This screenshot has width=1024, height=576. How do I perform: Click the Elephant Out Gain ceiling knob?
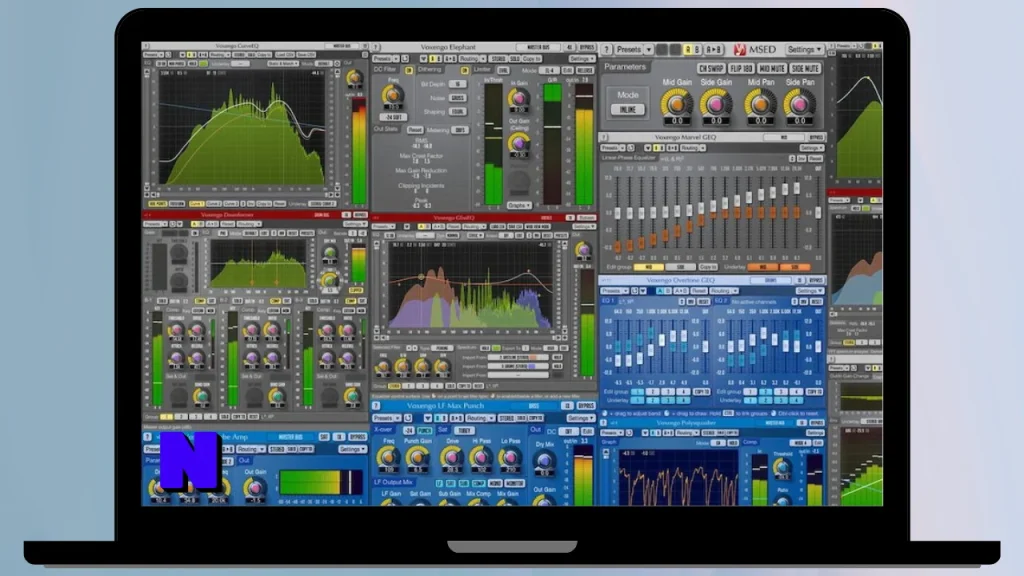click(519, 142)
